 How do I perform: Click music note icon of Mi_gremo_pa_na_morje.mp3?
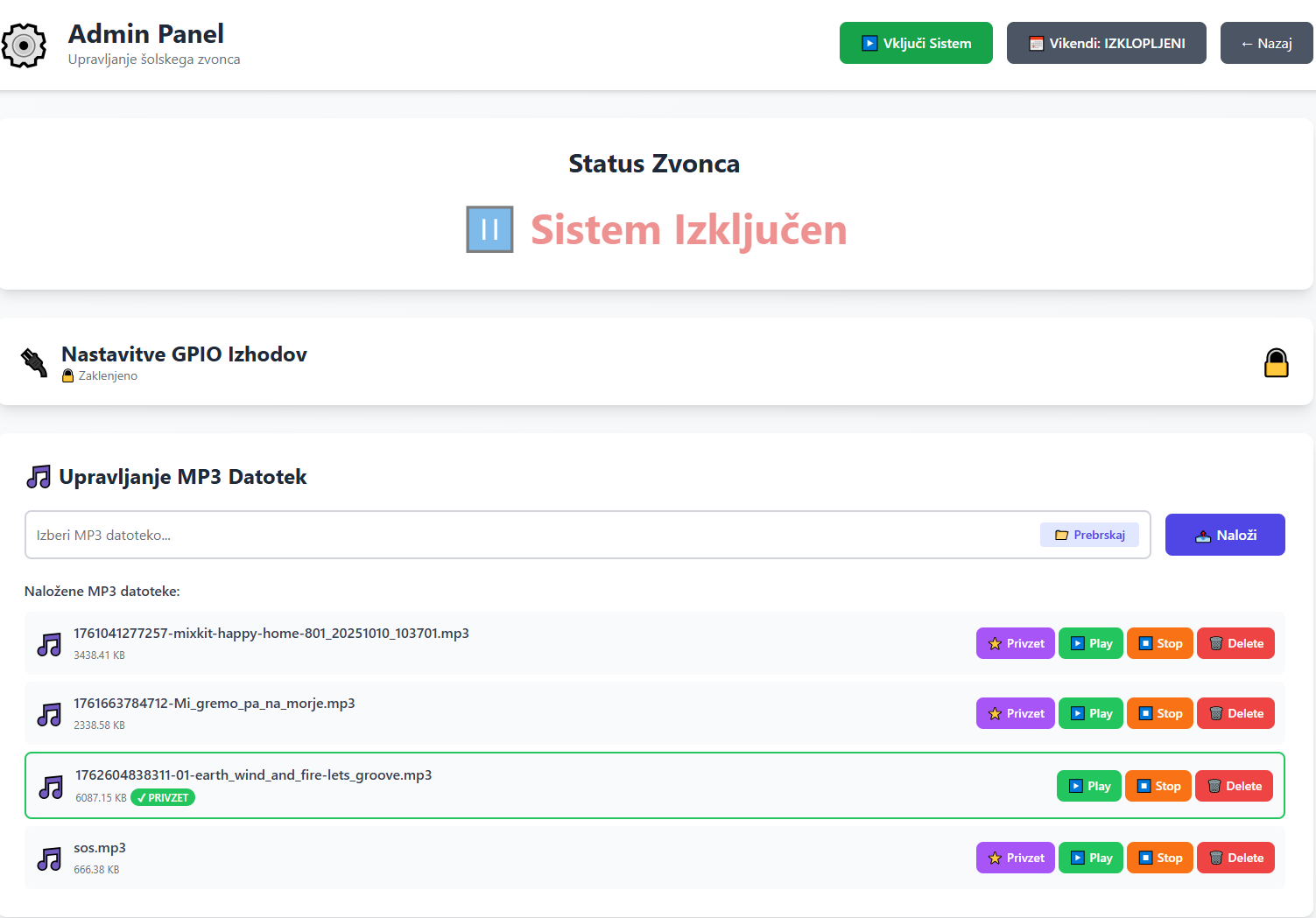point(50,714)
